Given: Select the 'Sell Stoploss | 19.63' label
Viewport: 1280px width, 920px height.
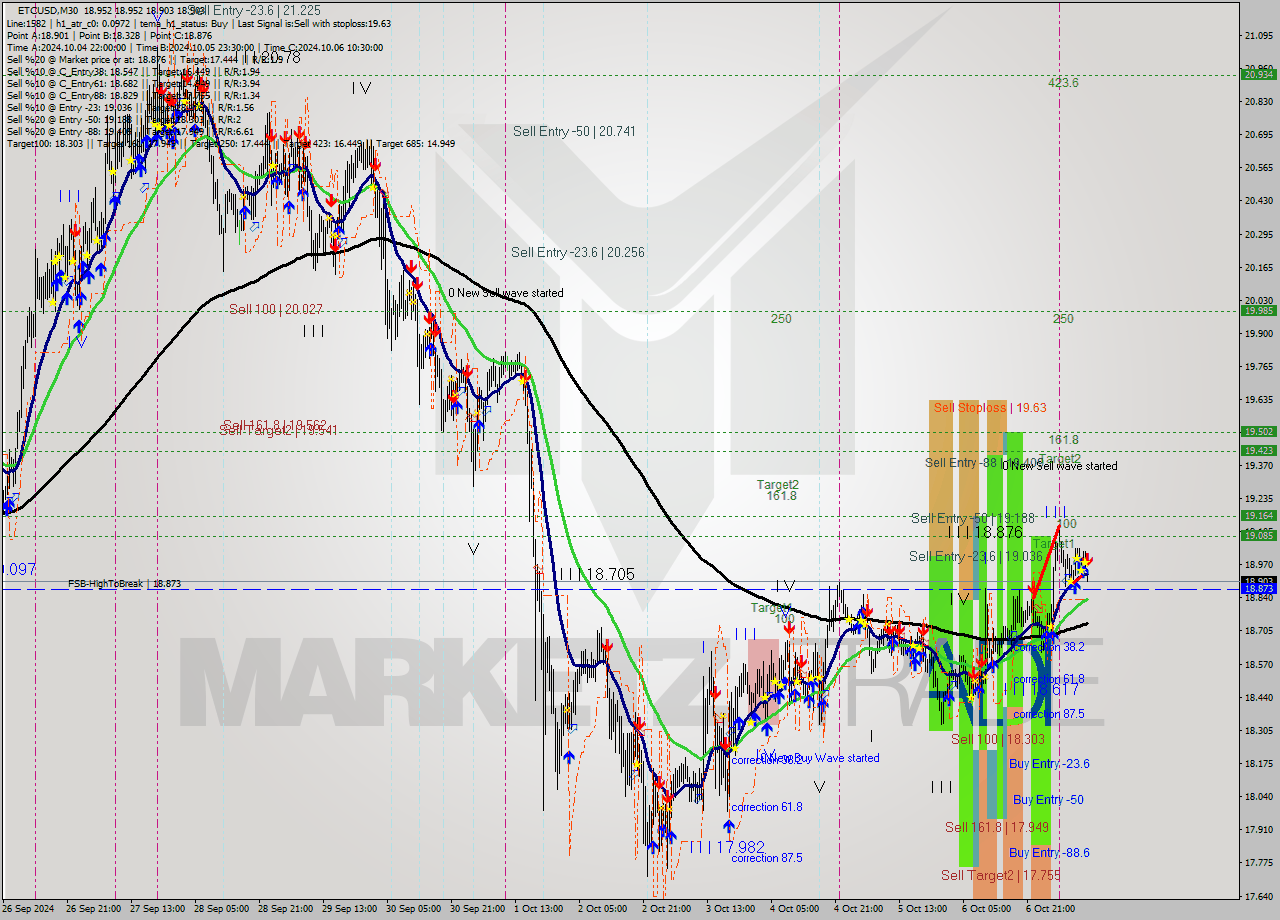Looking at the screenshot, I should (x=990, y=407).
